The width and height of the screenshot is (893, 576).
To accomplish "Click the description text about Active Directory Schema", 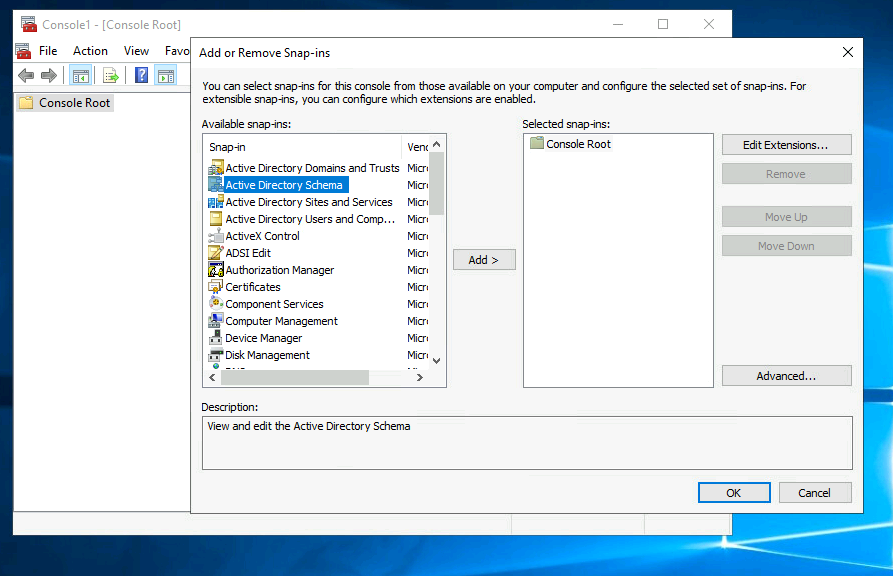I will click(309, 426).
